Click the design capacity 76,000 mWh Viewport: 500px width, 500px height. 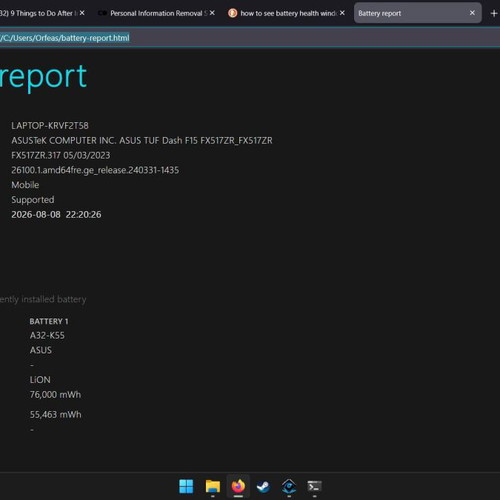tap(55, 395)
